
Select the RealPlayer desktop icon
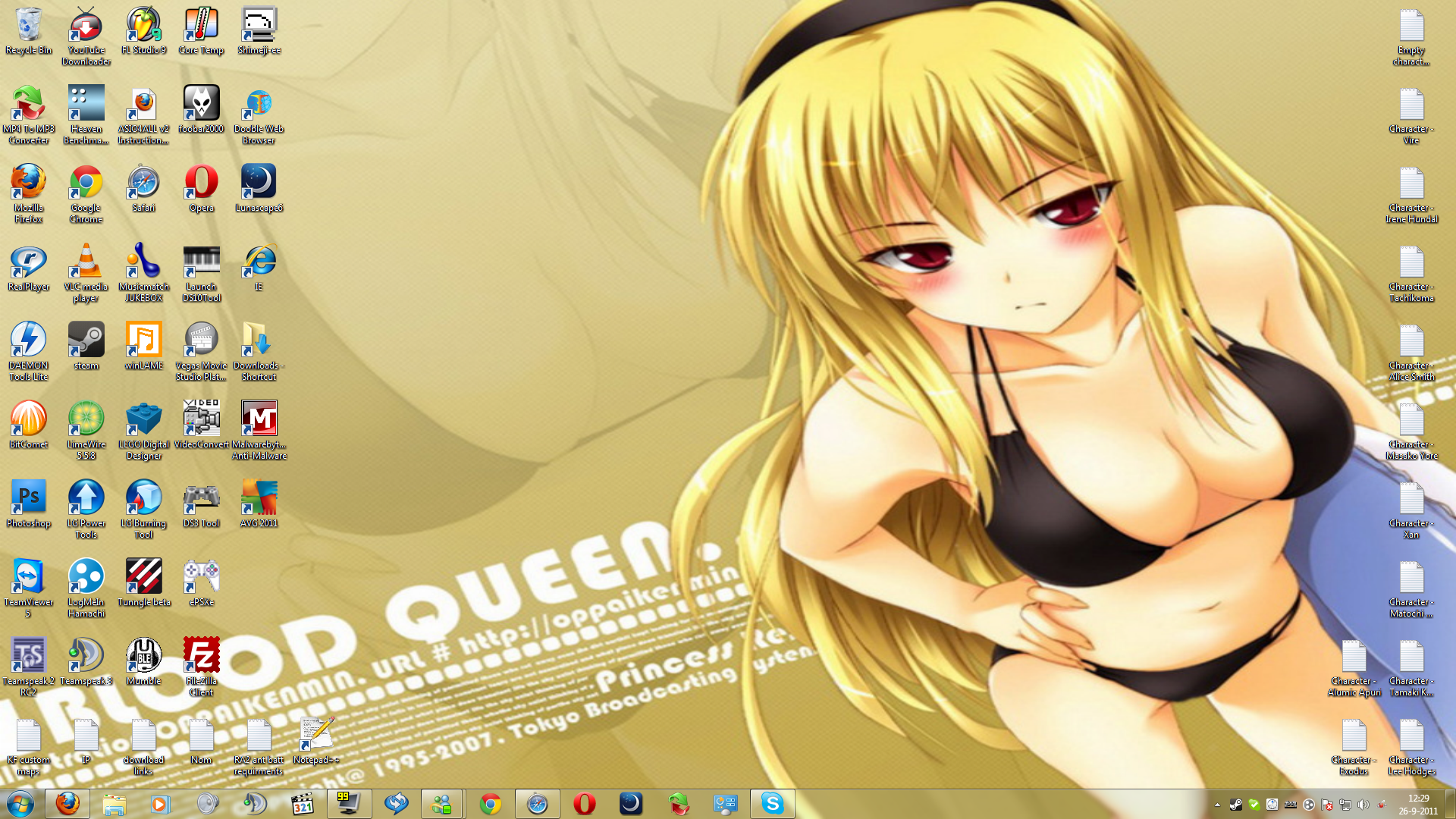[x=29, y=268]
